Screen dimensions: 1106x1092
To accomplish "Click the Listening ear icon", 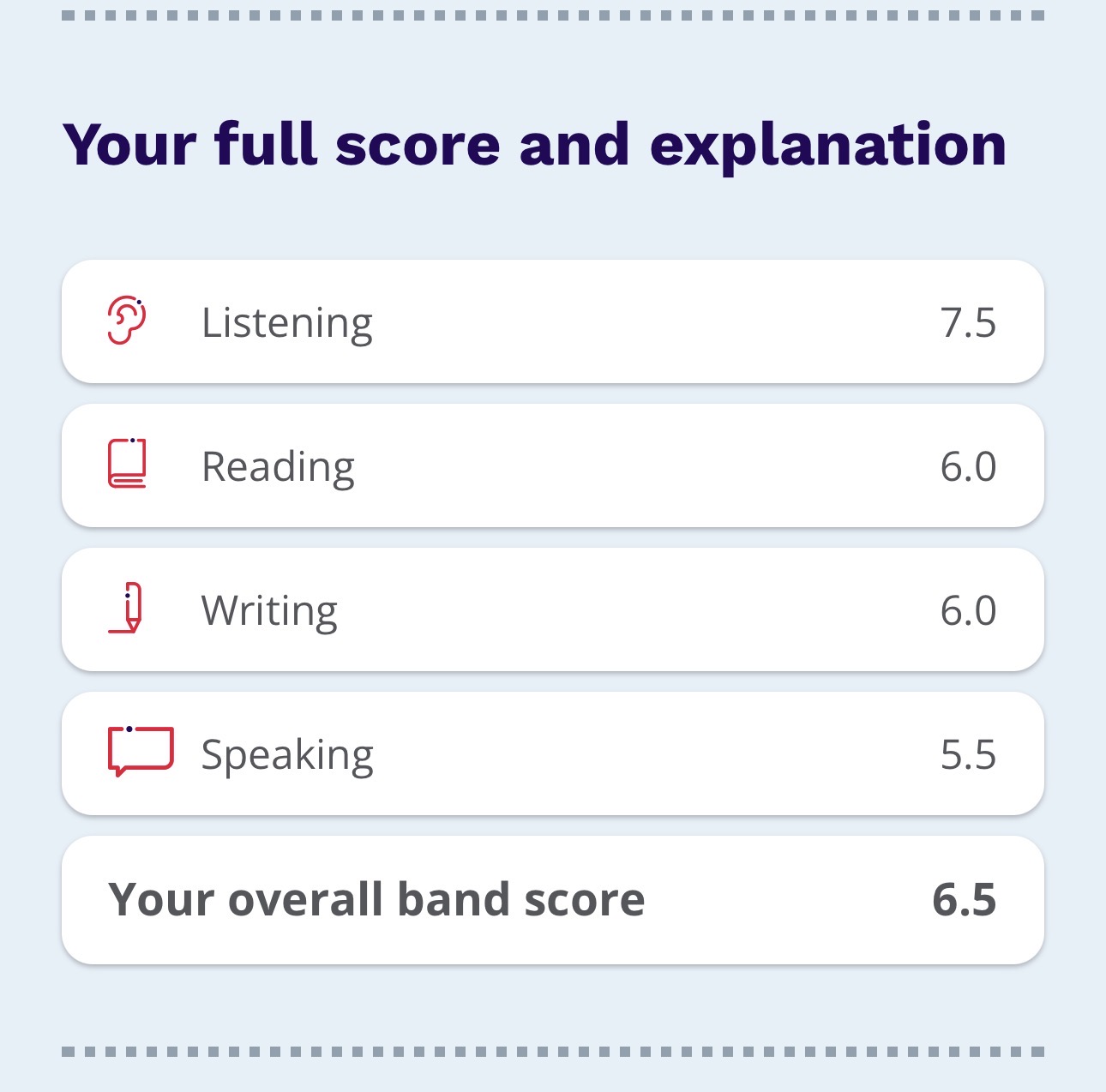I will click(127, 321).
